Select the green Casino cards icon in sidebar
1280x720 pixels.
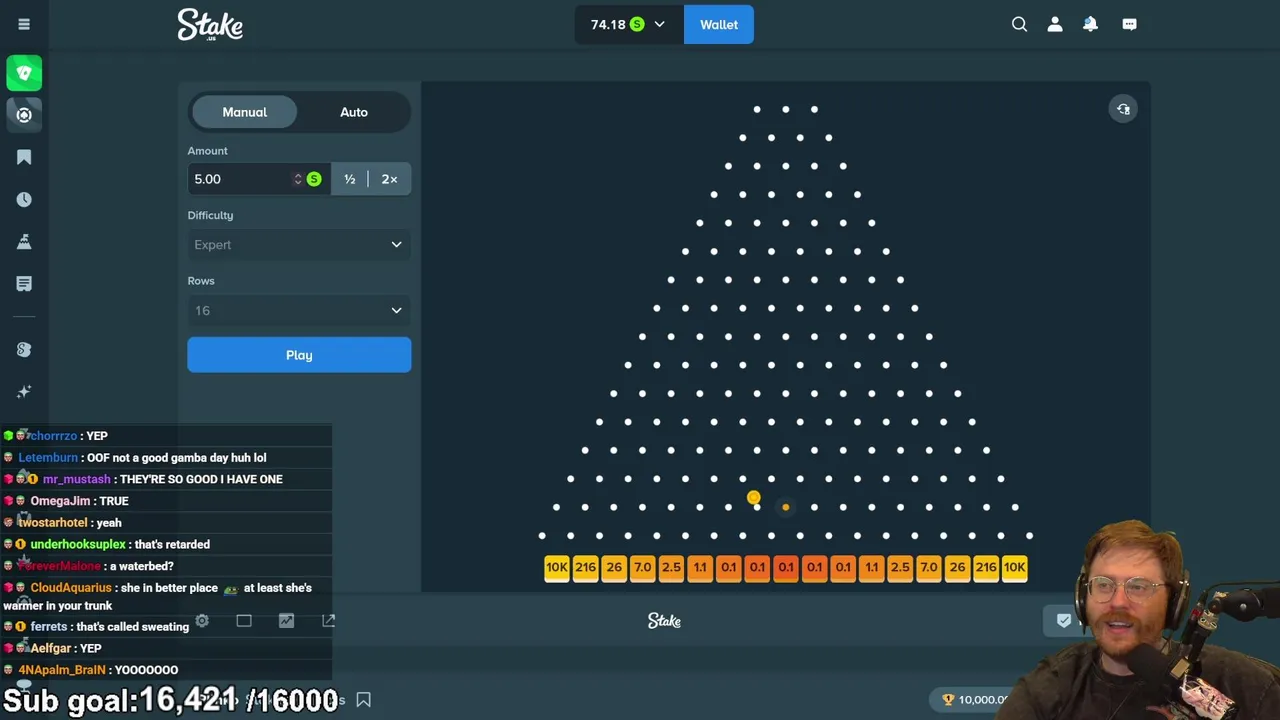tap(24, 73)
